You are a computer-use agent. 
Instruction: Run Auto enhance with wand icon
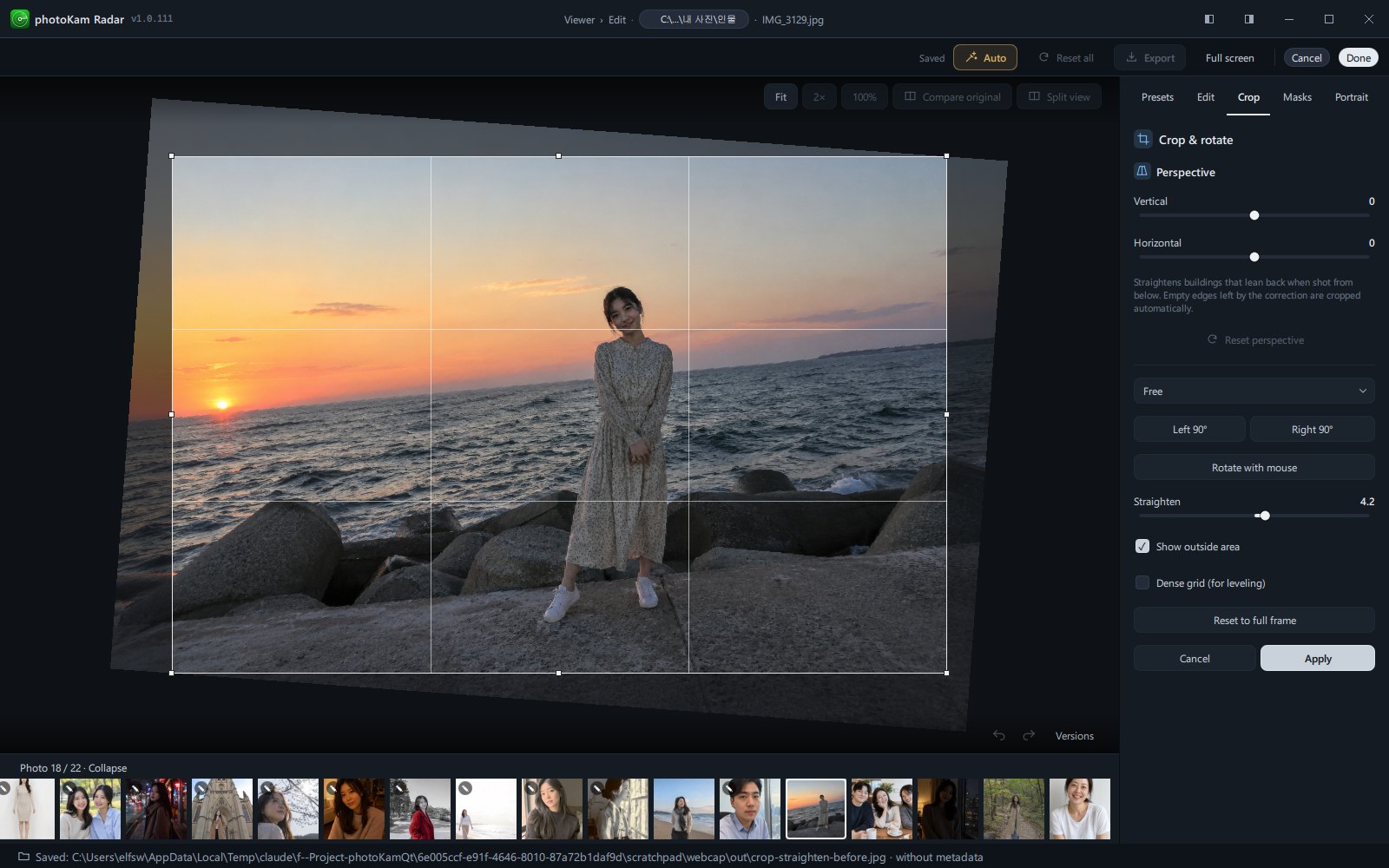985,58
